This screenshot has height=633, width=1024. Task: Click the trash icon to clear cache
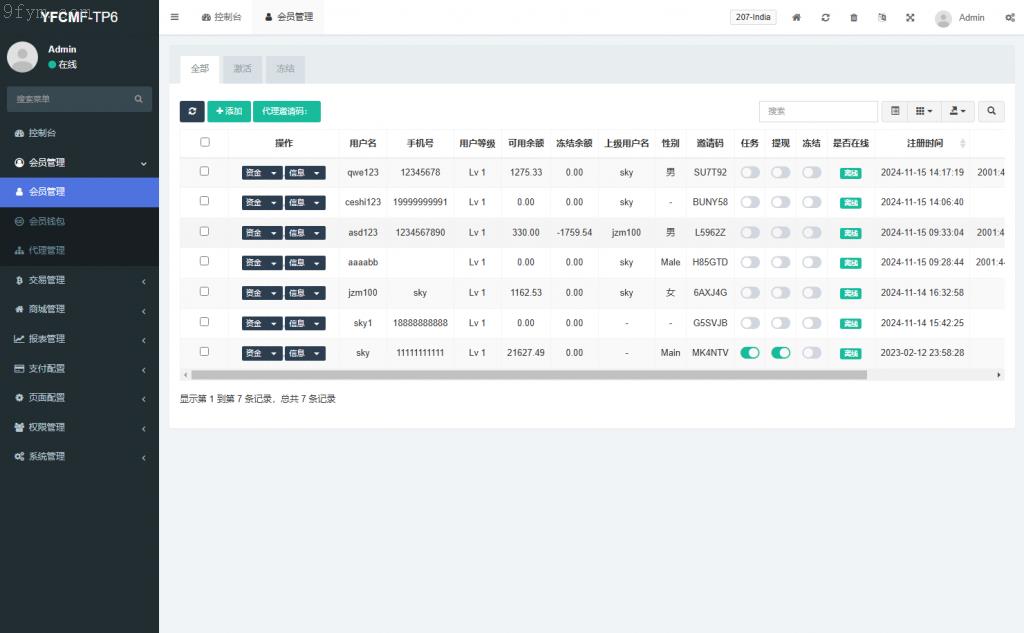pyautogui.click(x=853, y=18)
